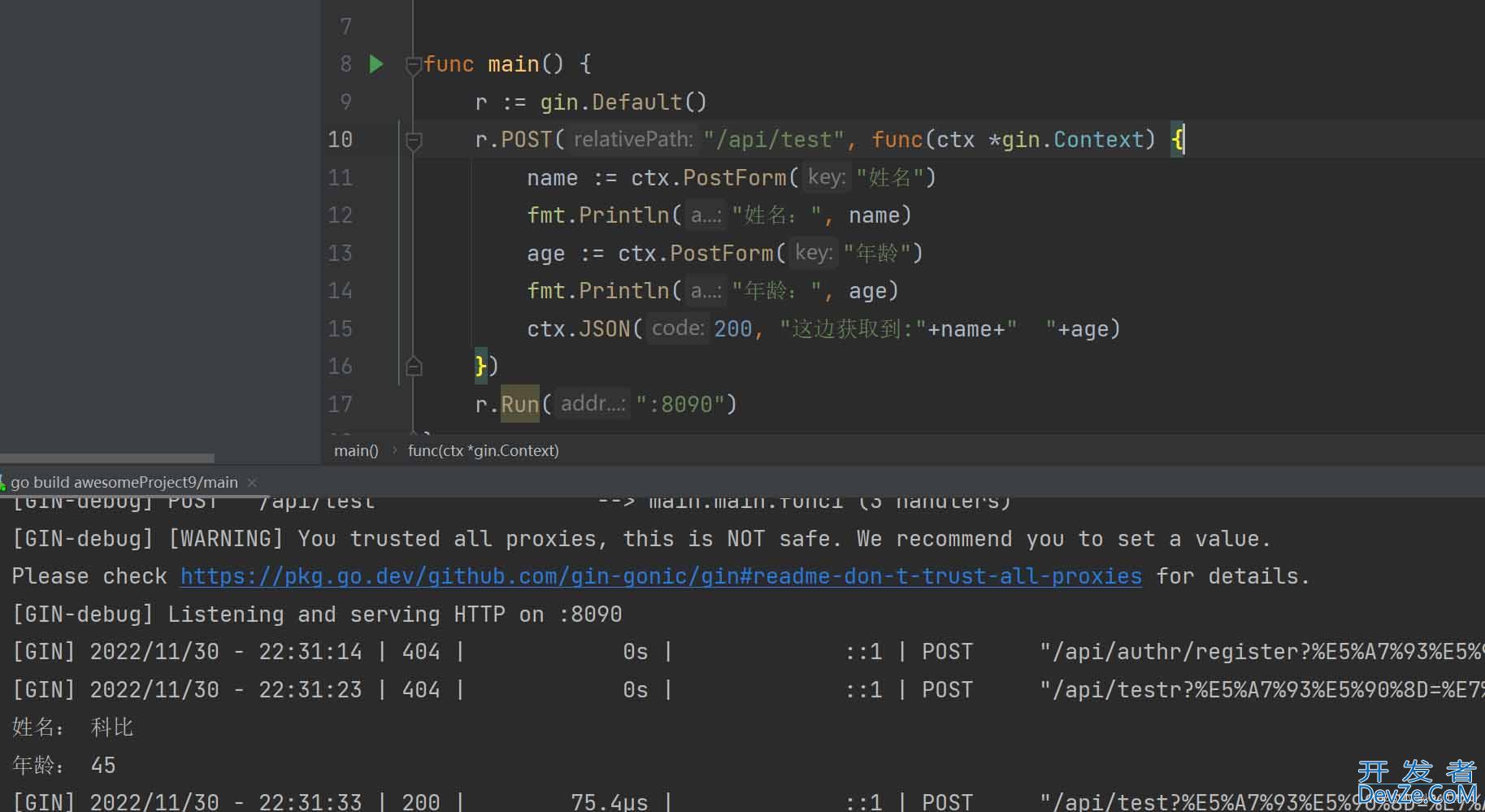Click the "/api/test" path string
Viewport: 1485px width, 812px height.
[775, 140]
